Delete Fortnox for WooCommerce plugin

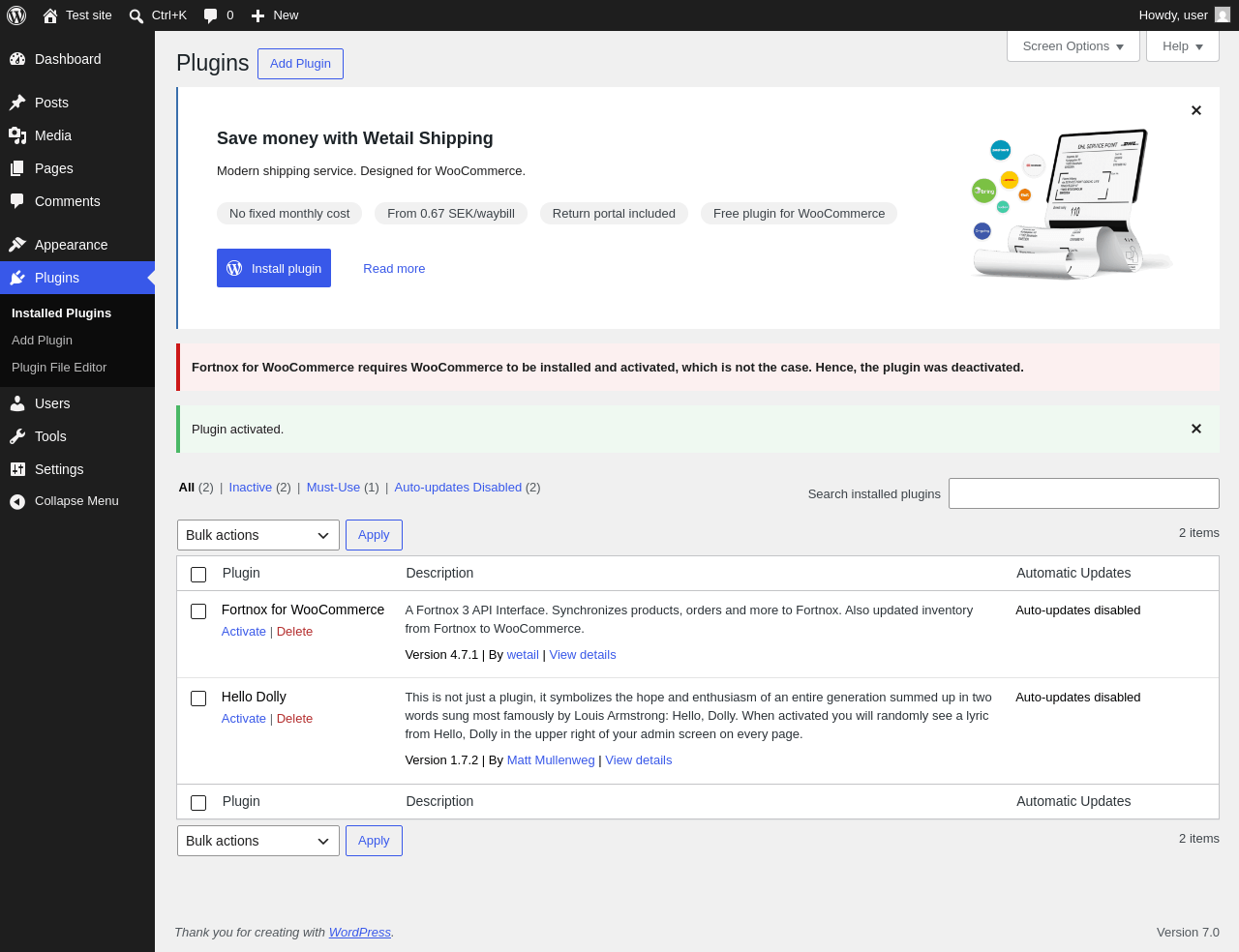coord(294,632)
